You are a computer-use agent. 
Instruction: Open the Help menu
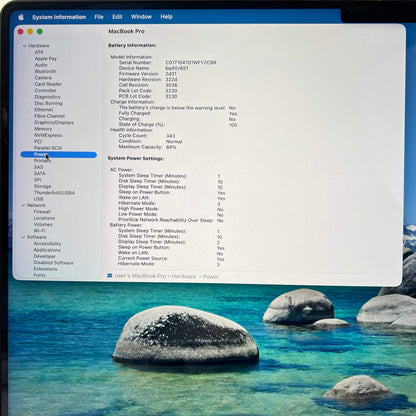tap(166, 17)
